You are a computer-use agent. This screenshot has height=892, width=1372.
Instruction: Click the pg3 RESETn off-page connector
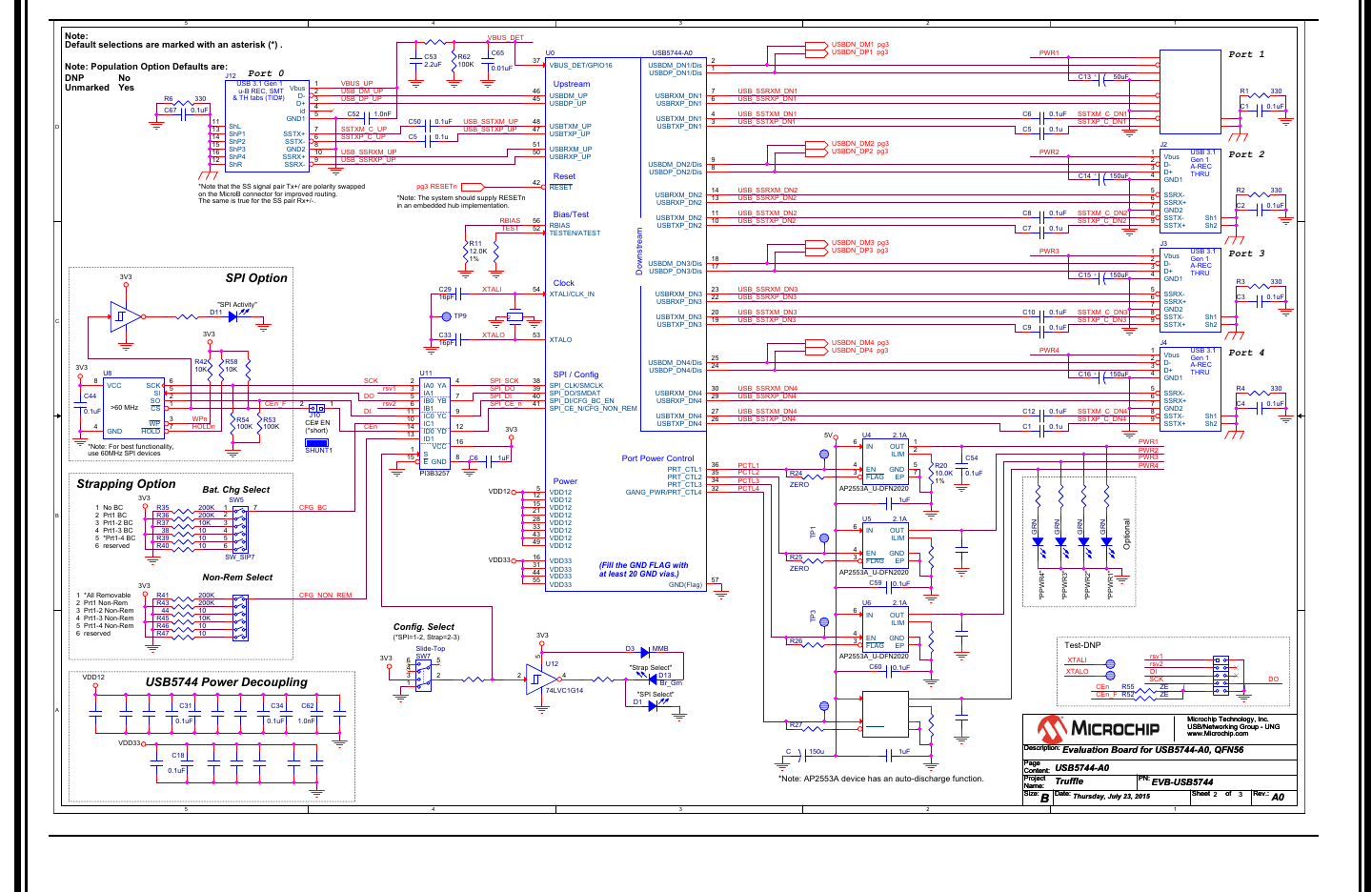pyautogui.click(x=473, y=187)
